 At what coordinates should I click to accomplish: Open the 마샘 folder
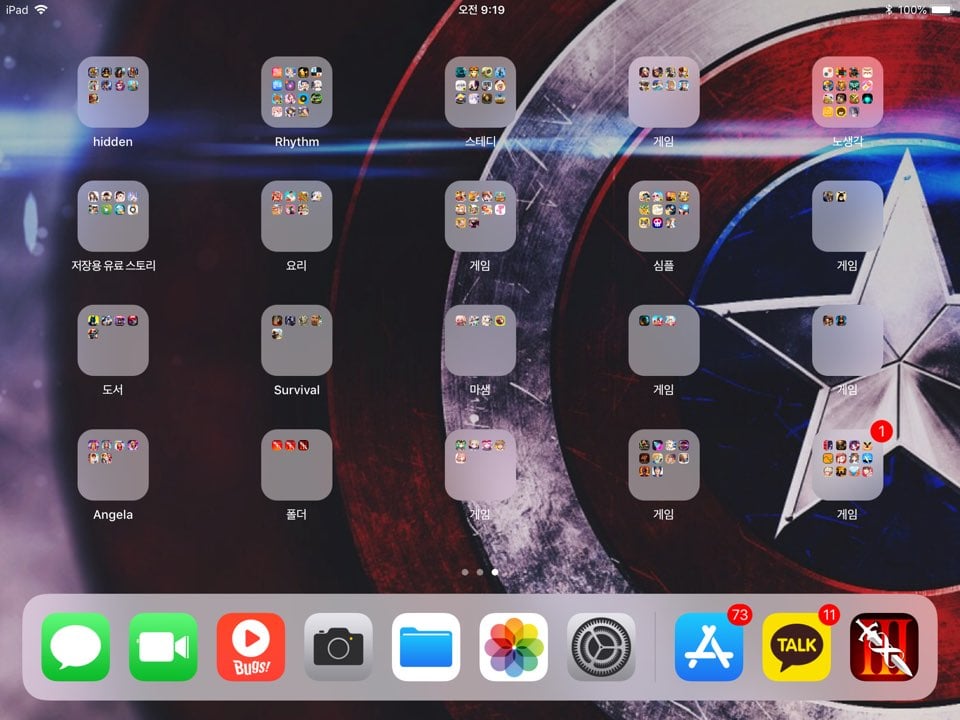(x=480, y=340)
